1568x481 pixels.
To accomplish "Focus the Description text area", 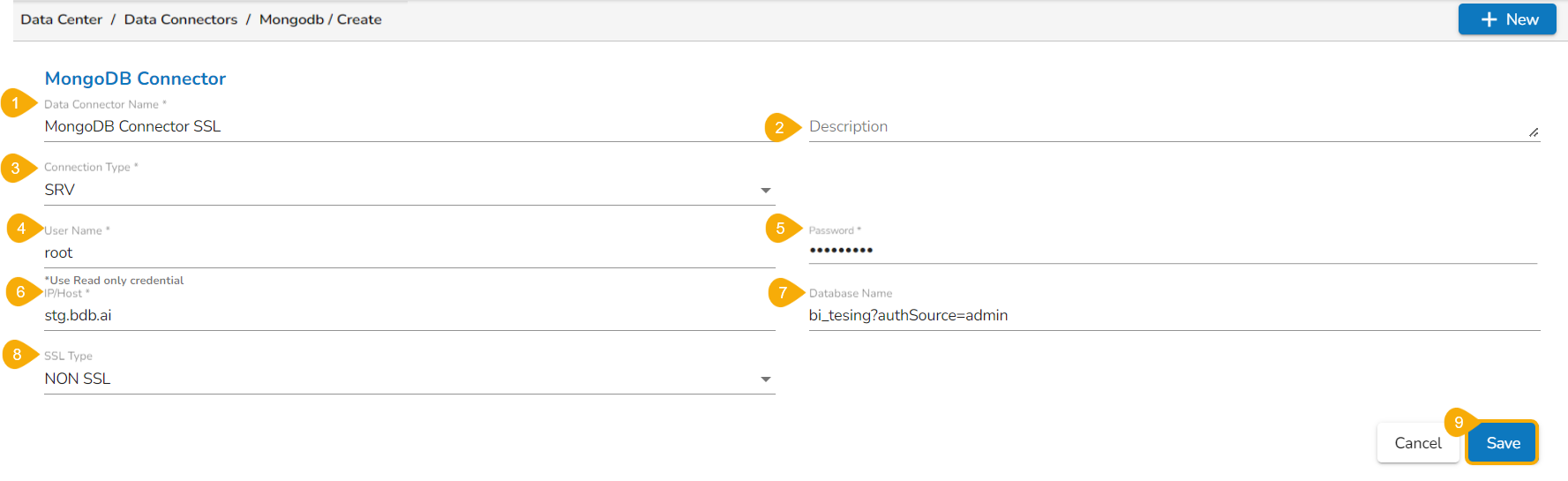I will click(1165, 126).
